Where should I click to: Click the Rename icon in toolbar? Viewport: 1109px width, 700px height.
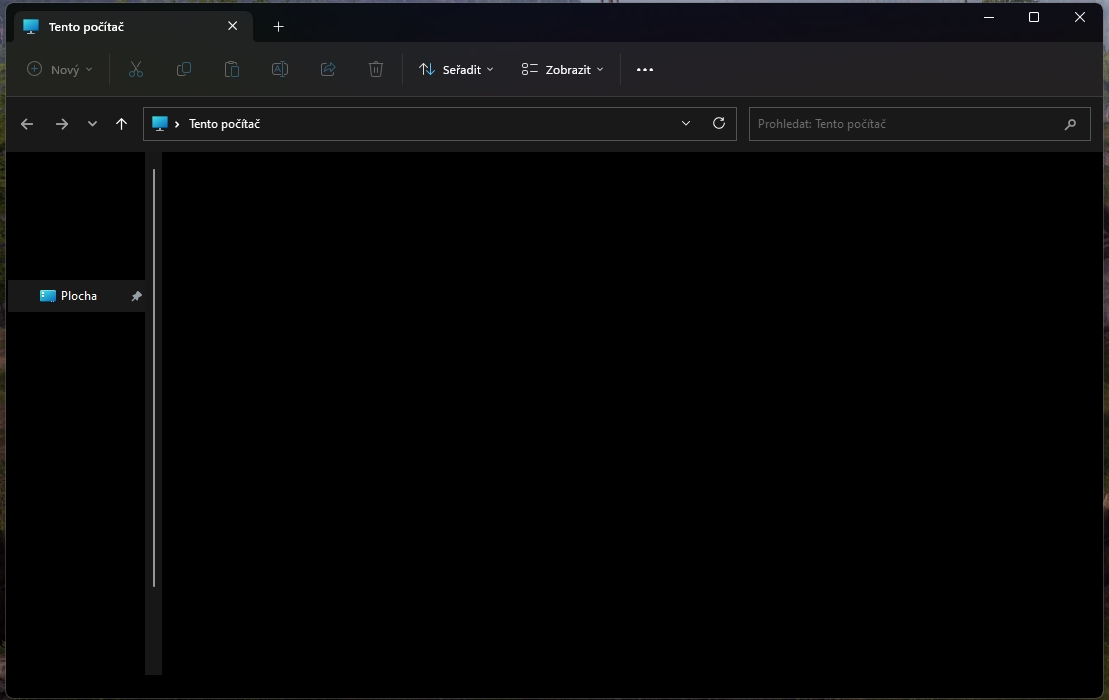point(280,69)
